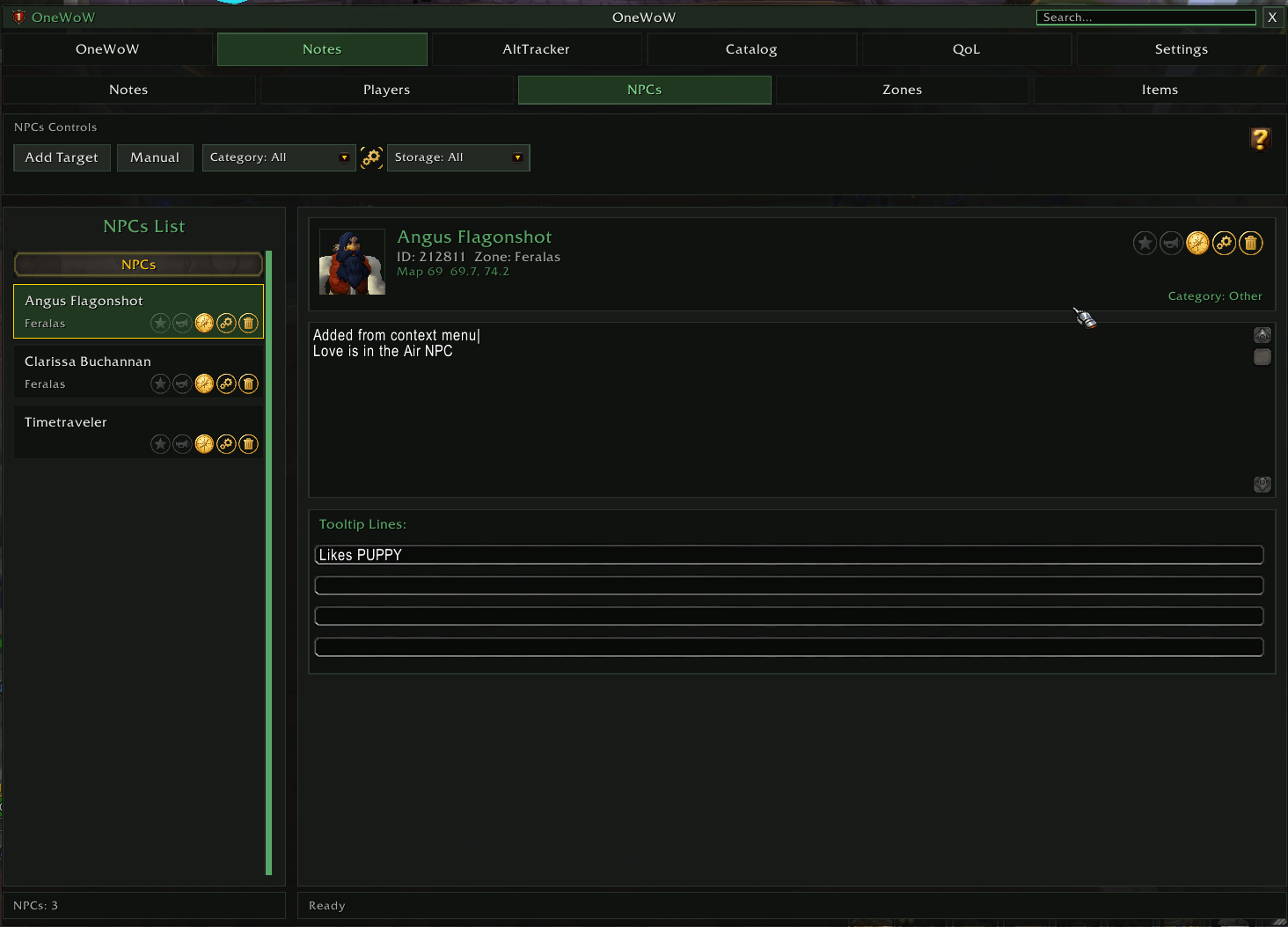The height and width of the screenshot is (927, 1288).
Task: Toggle horn alert for Timetraveler
Action: (182, 445)
